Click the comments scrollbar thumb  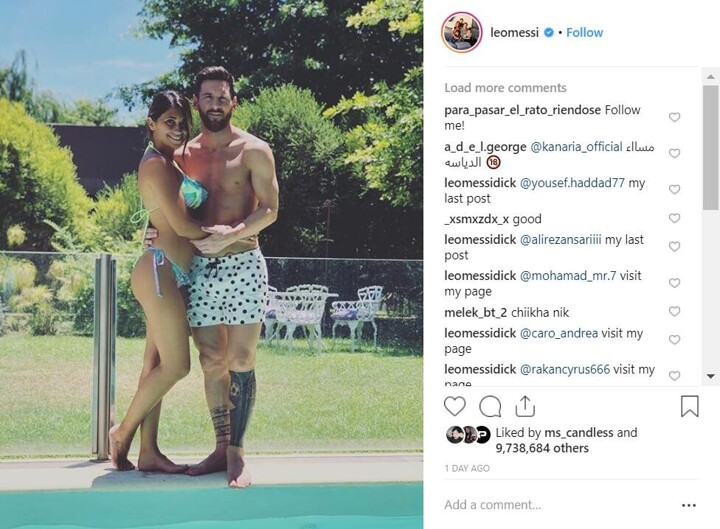tap(710, 147)
